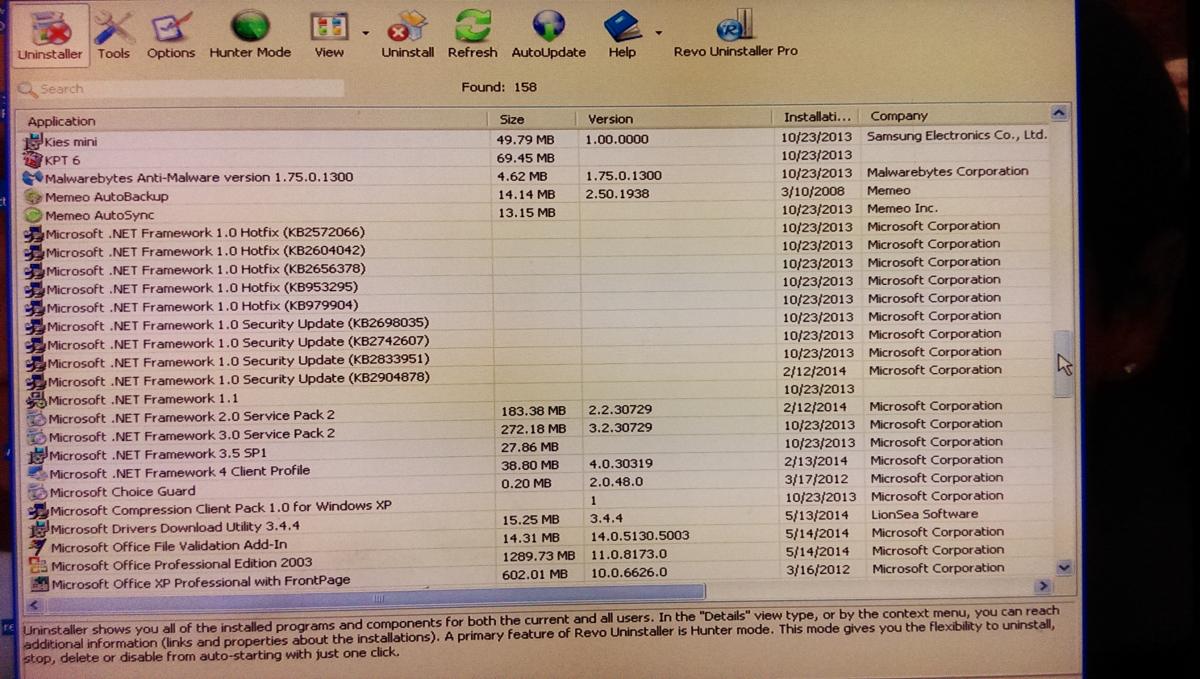Open the Uninstaller toolbar button

pyautogui.click(x=50, y=35)
